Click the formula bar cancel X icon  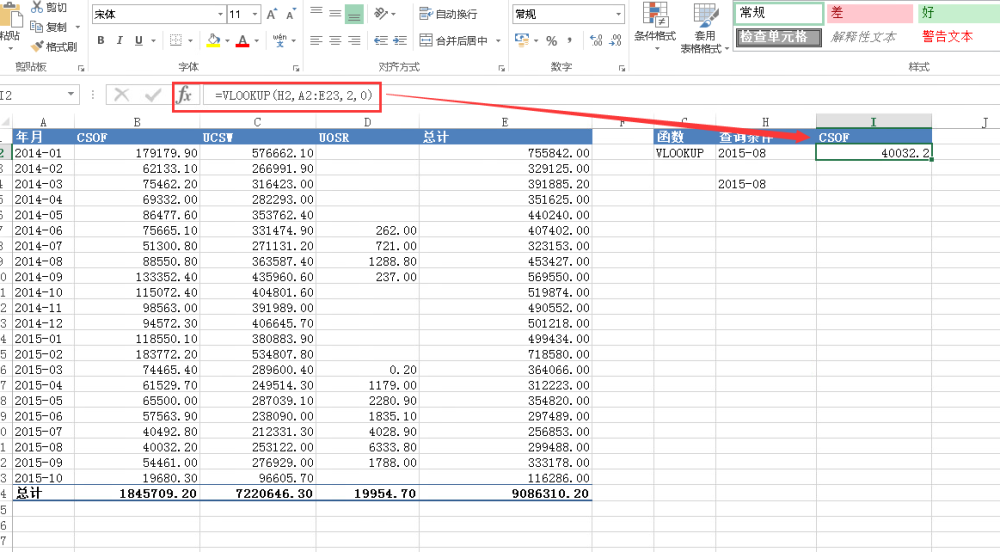click(121, 96)
